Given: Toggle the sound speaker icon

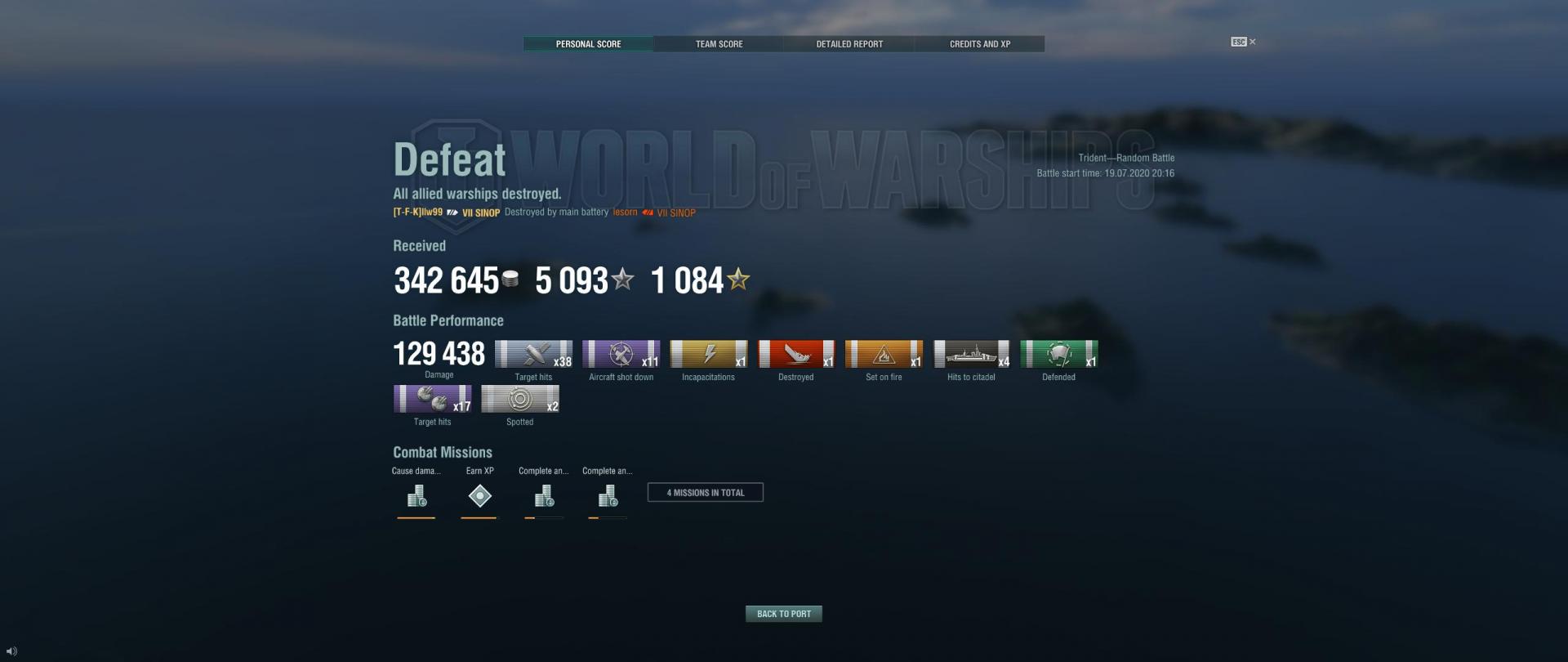Looking at the screenshot, I should (x=11, y=651).
